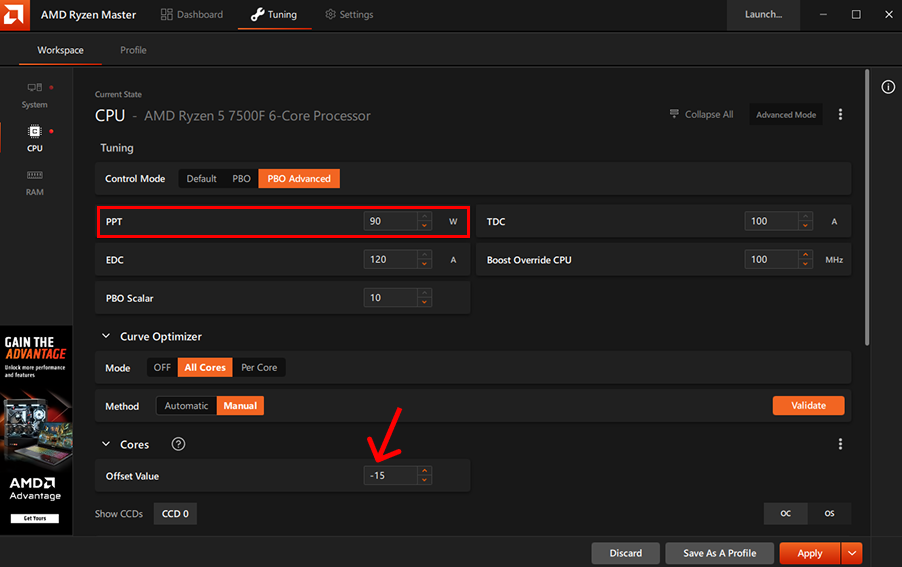Click the EDC value field
902x567 pixels.
(x=391, y=259)
